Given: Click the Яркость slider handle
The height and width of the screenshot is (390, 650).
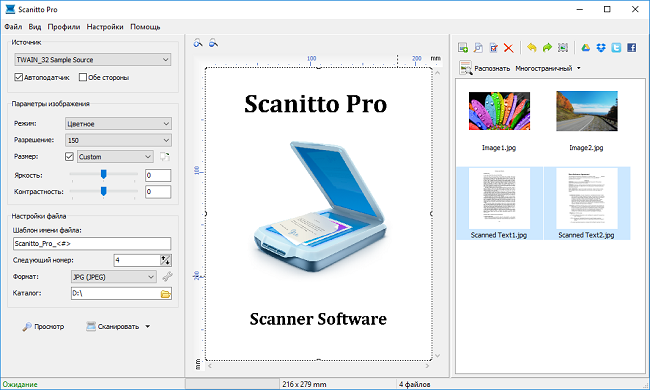Looking at the screenshot, I should [x=104, y=174].
